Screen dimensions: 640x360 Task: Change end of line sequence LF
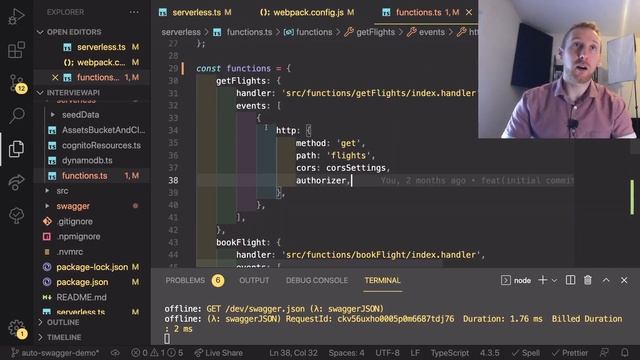415,353
